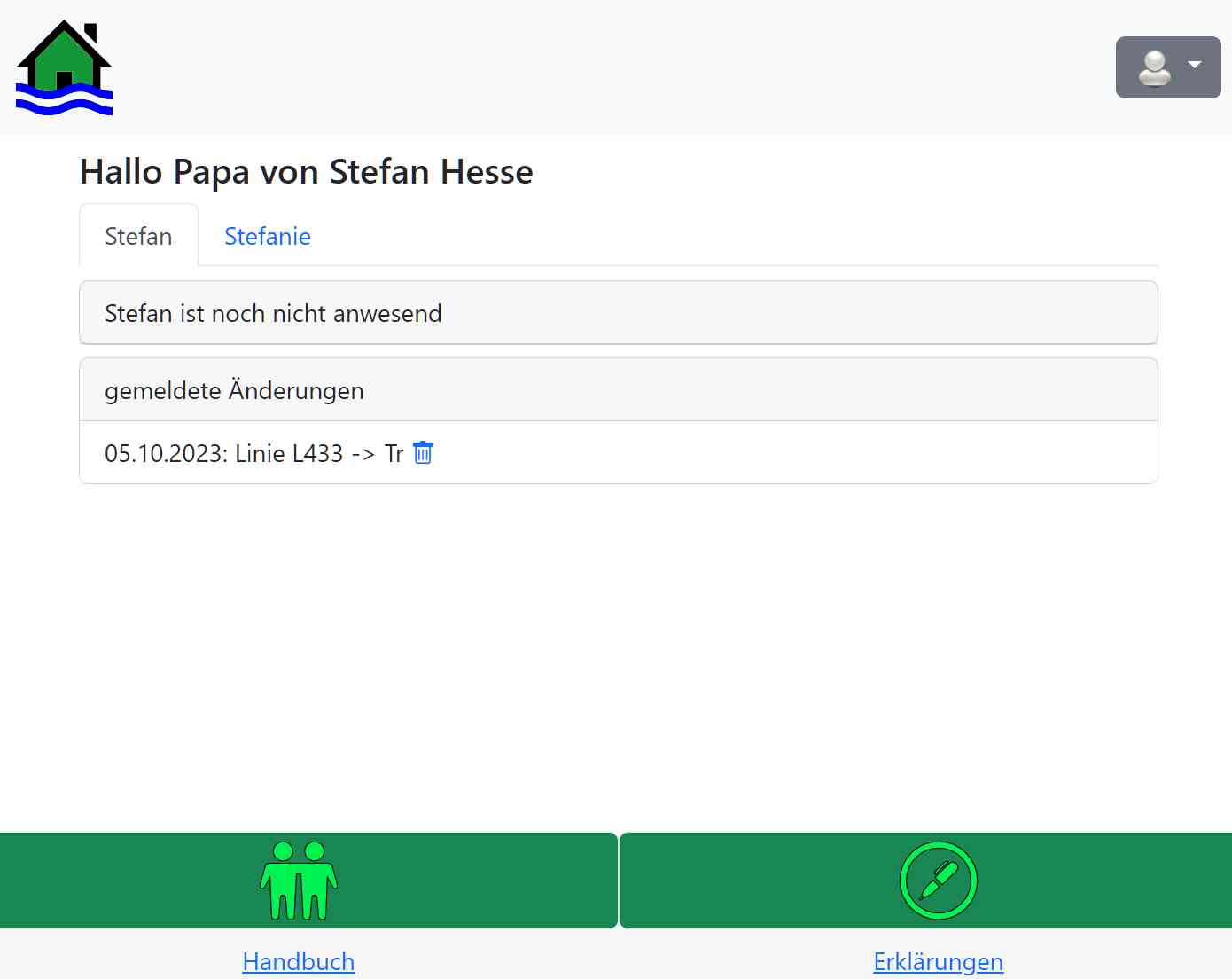
Task: Open the Erklärungen link
Action: point(938,961)
